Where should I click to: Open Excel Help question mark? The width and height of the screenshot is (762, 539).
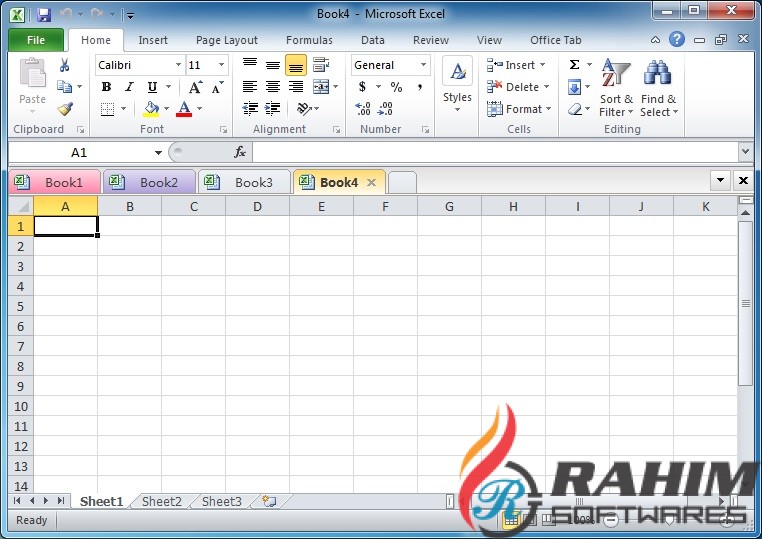[x=676, y=39]
